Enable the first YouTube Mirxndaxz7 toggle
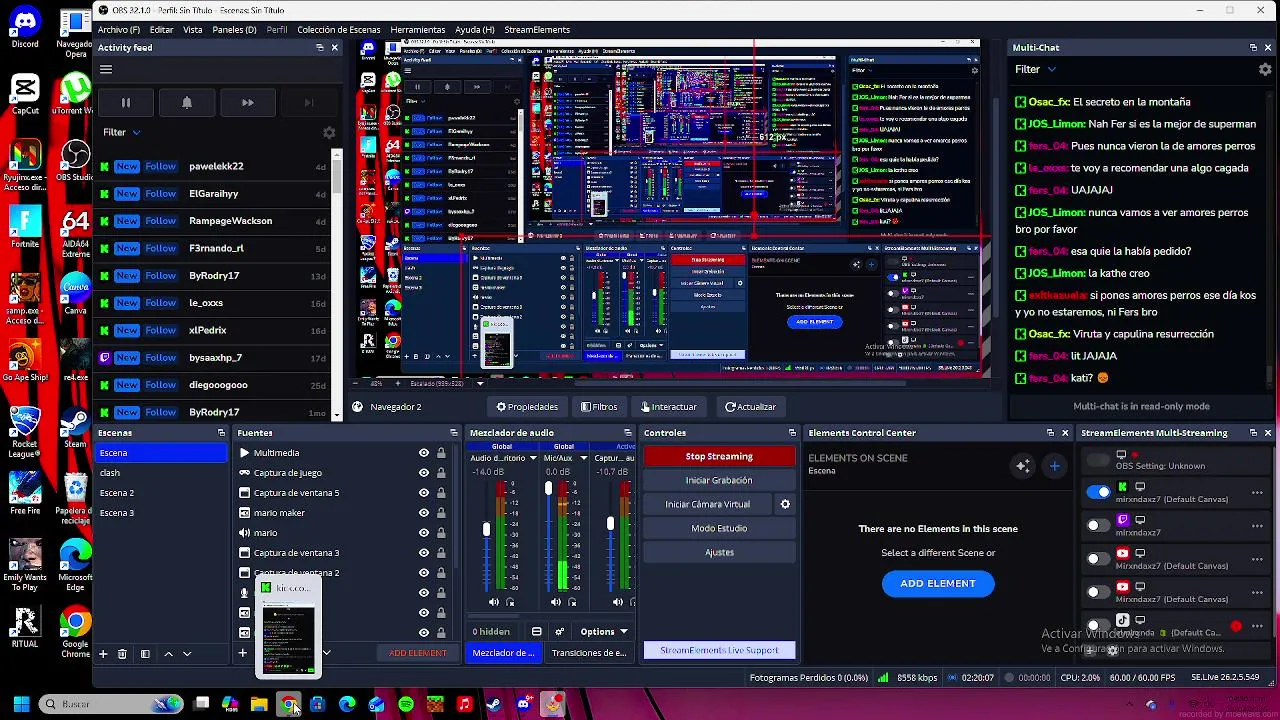The height and width of the screenshot is (720, 1280). [1098, 559]
